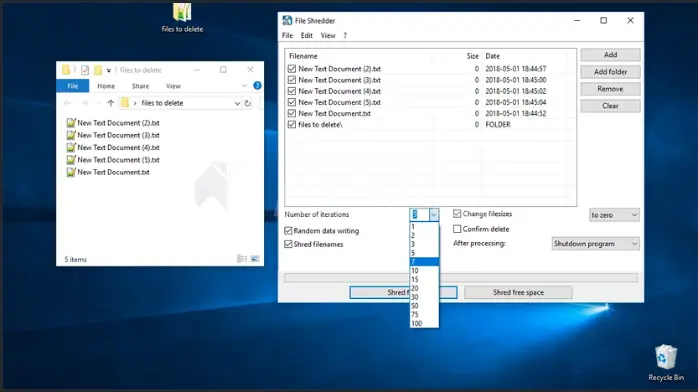This screenshot has height=392, width=698.
Task: Click the new folder icon in Explorer quick access toolbar
Action: [97, 70]
